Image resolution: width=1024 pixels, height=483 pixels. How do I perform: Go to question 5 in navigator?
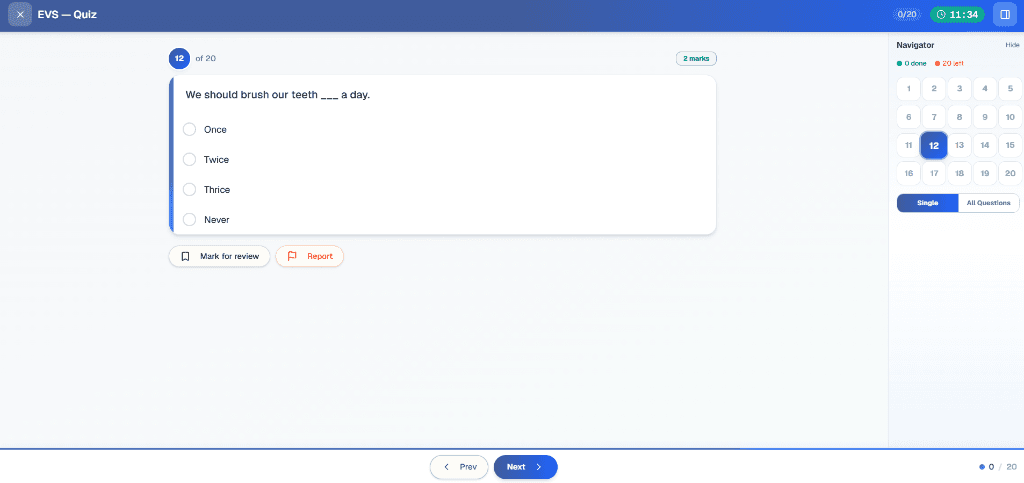1010,89
